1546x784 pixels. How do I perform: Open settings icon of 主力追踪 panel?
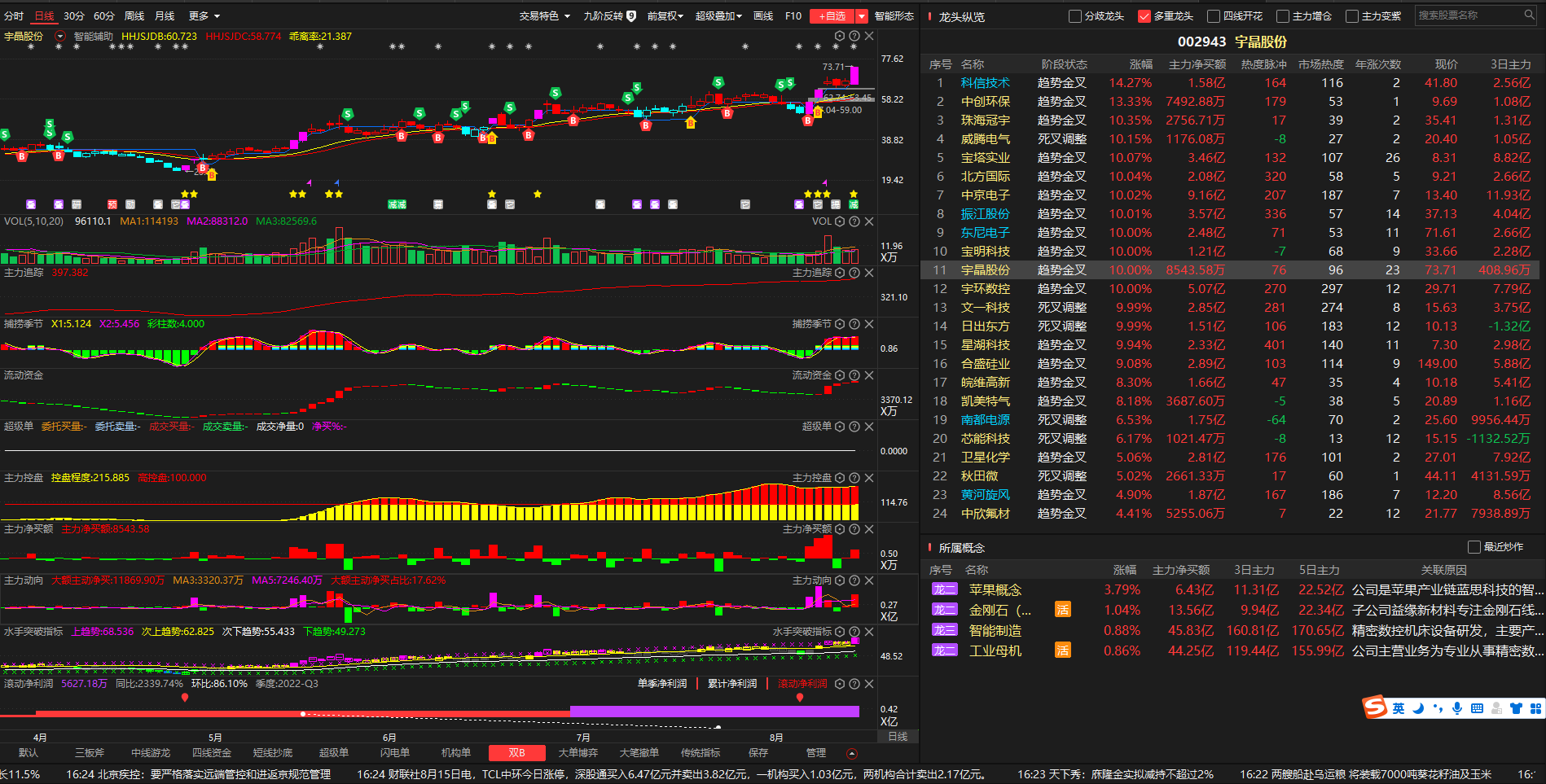840,273
